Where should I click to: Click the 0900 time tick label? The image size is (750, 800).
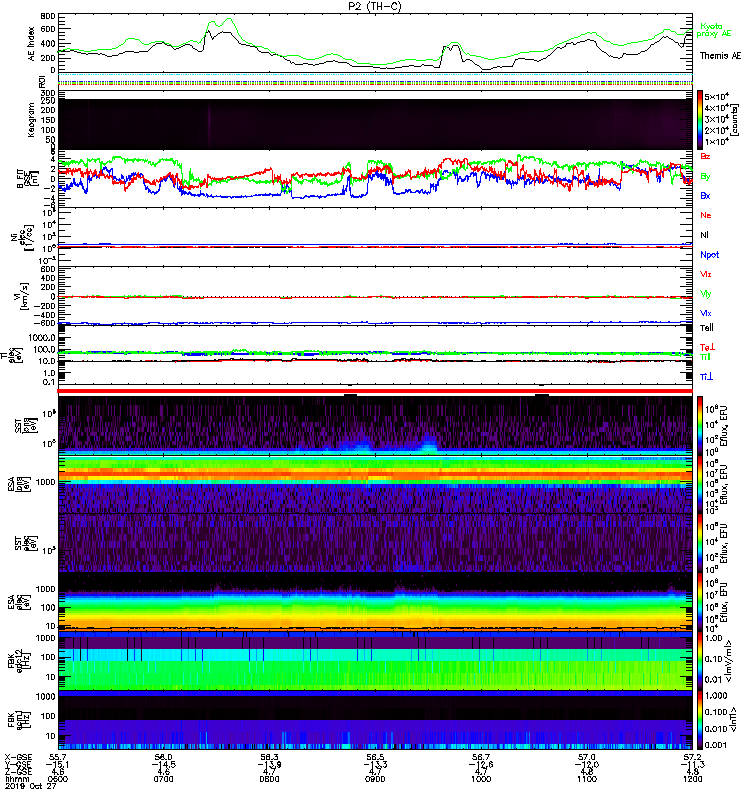pos(375,779)
